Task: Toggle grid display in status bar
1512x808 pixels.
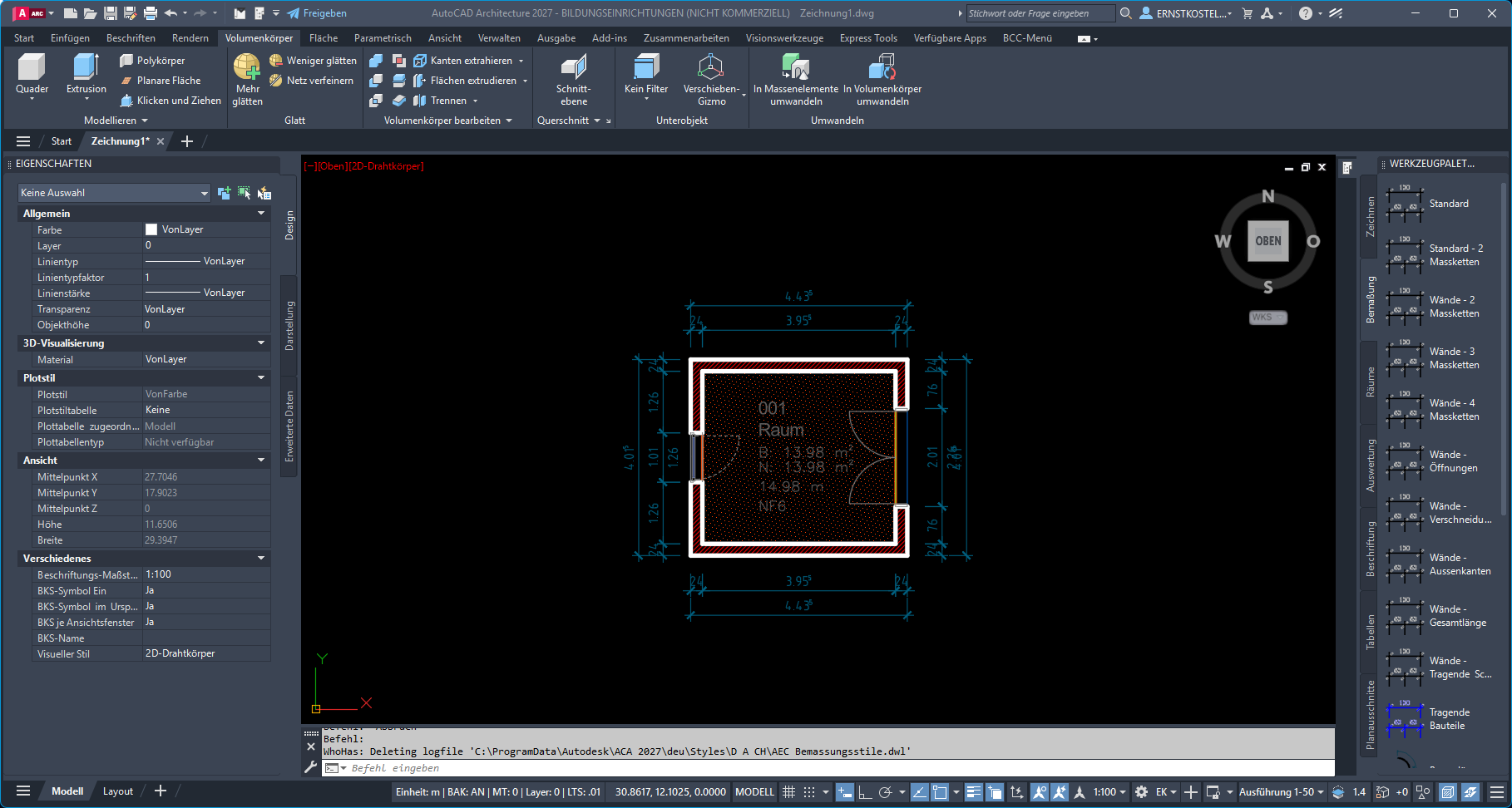Action: pyautogui.click(x=788, y=792)
